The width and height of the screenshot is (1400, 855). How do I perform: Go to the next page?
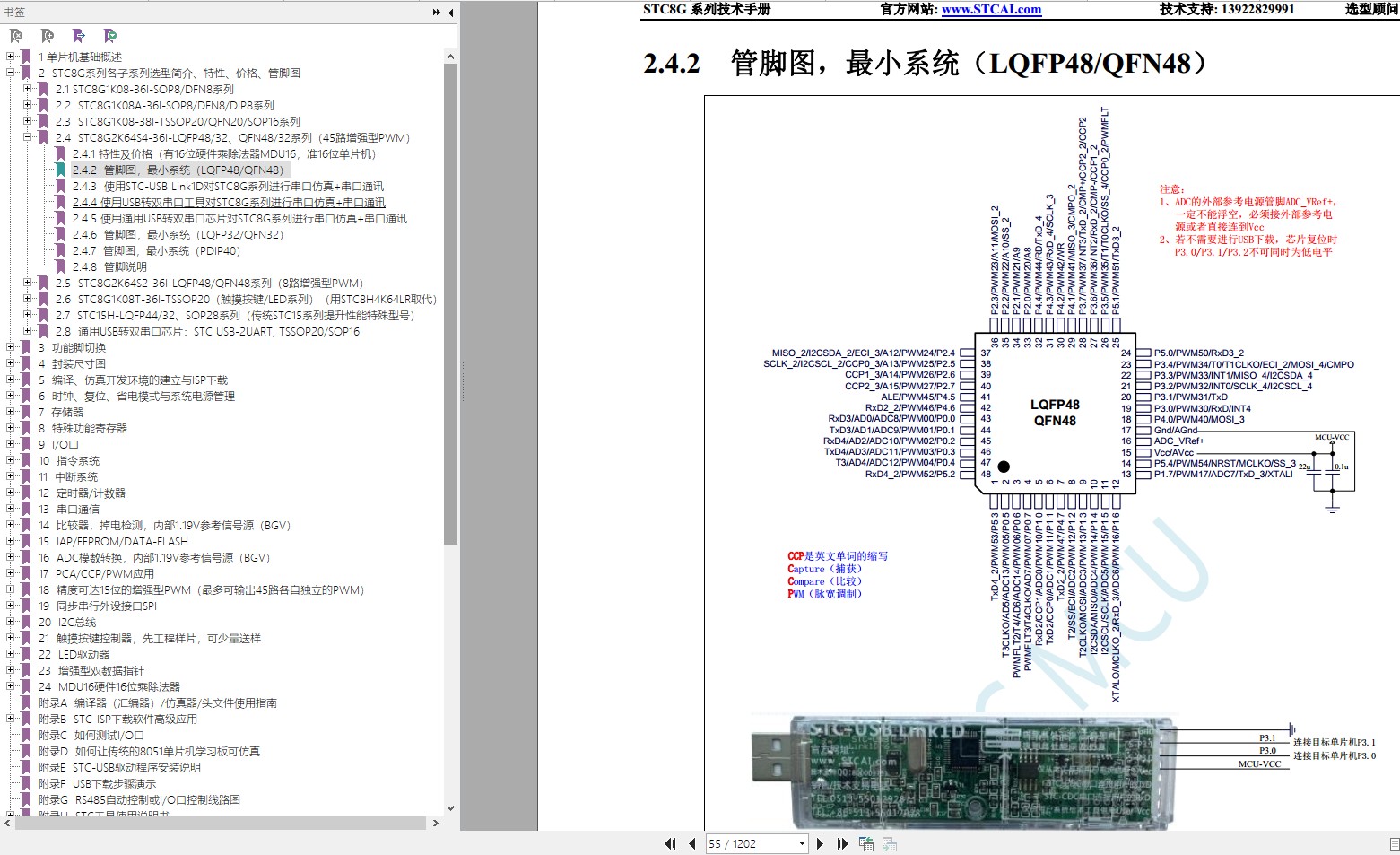(x=820, y=843)
